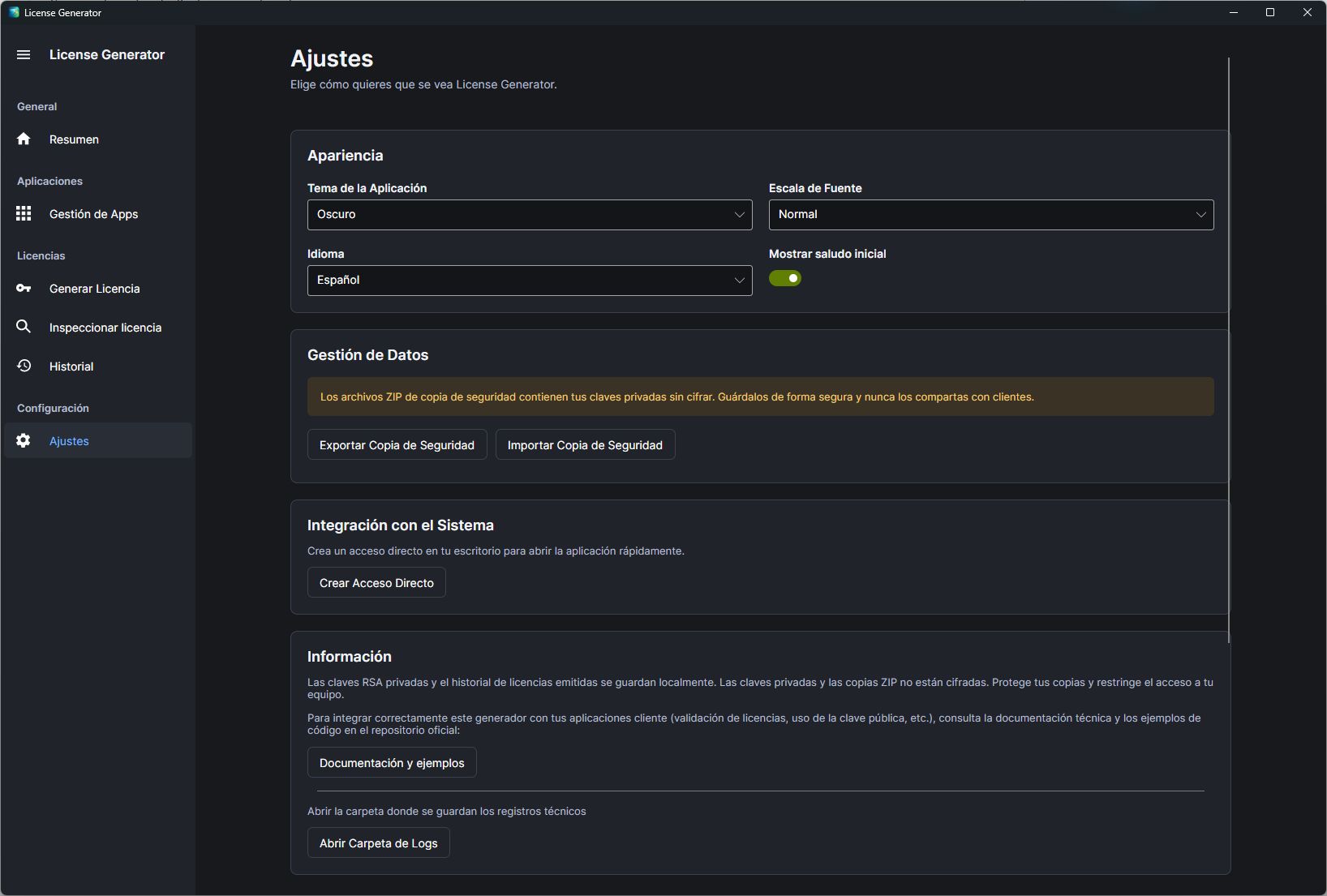Click the key icon for Generar Licencia
This screenshot has height=896, width=1327.
coord(24,288)
